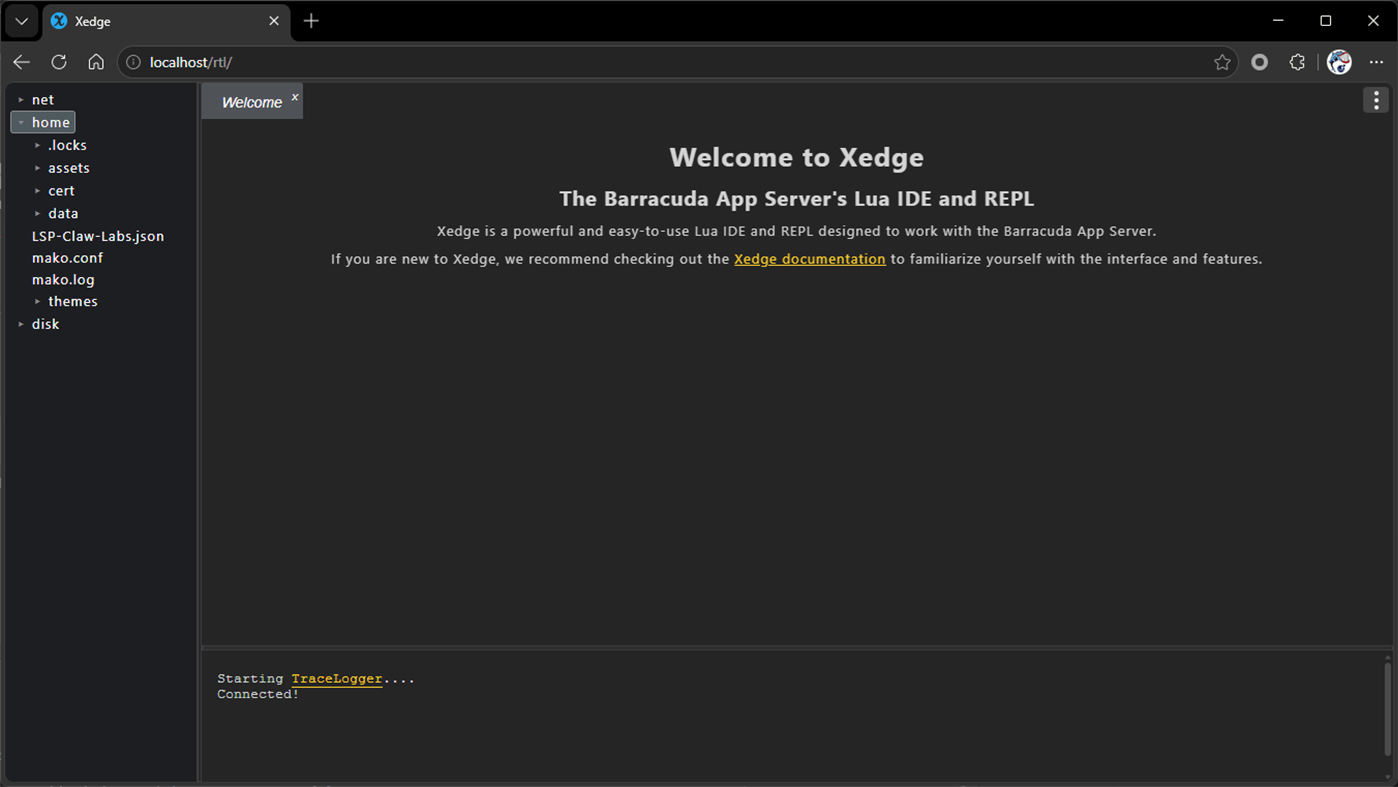
Task: Go to the browser home page icon
Action: coord(96,62)
